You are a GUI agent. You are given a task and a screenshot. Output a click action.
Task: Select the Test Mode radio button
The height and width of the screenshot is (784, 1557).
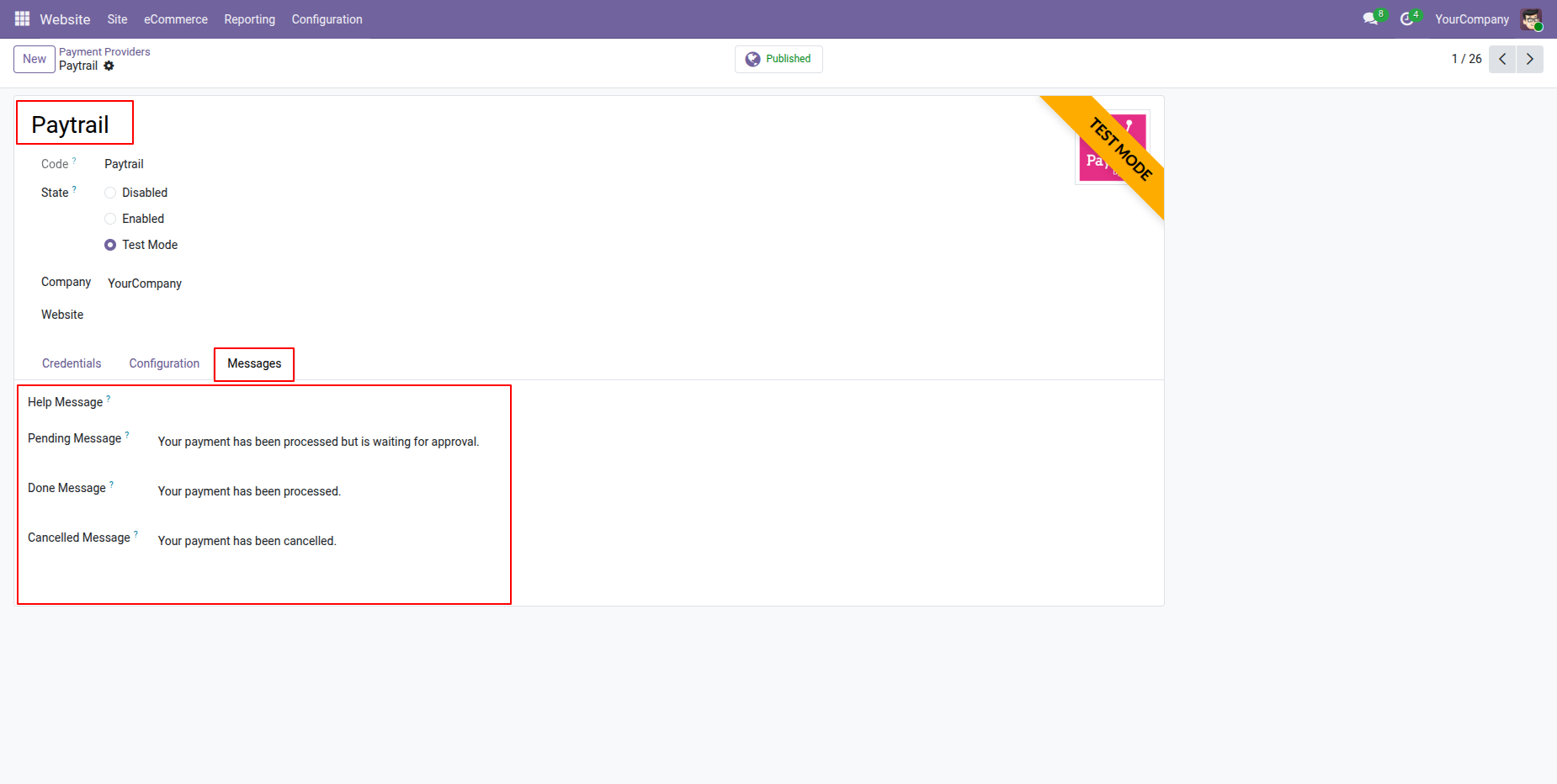coord(110,245)
